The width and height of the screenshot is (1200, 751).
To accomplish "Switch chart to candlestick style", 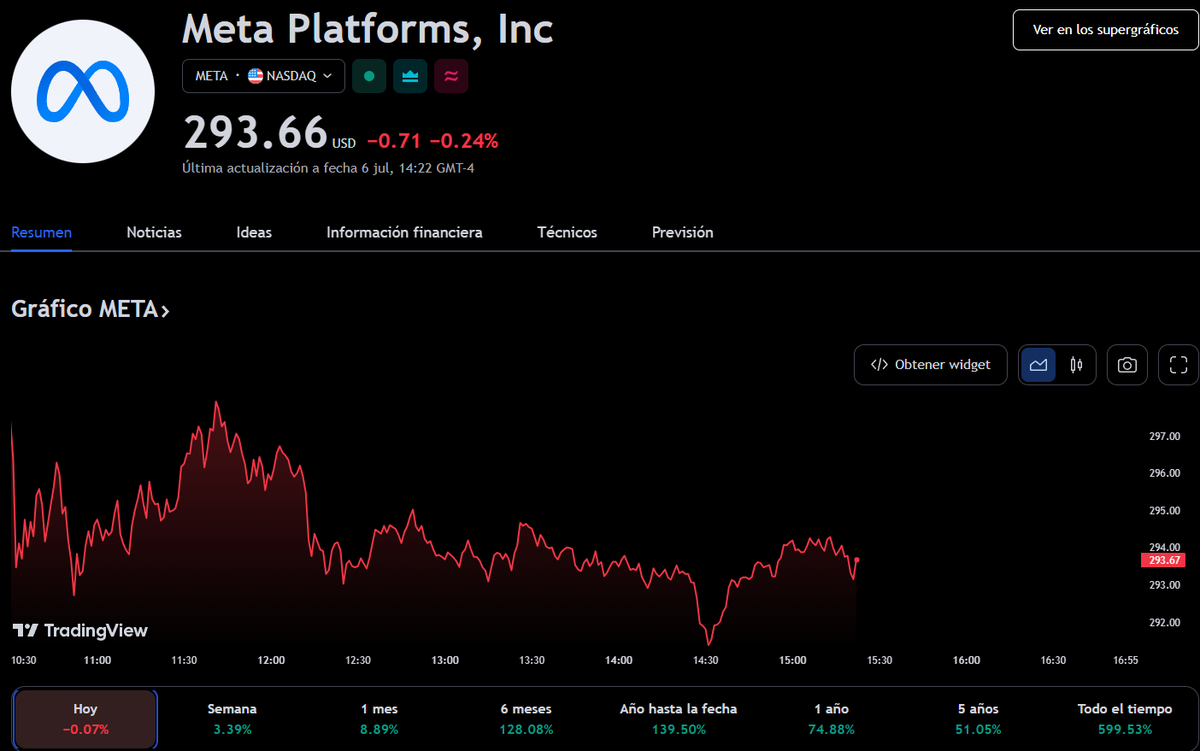I will pyautogui.click(x=1076, y=365).
